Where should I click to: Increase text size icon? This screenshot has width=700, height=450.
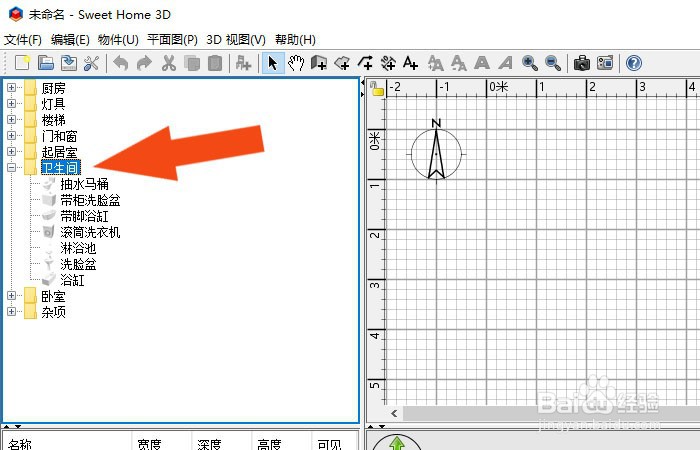(435, 63)
